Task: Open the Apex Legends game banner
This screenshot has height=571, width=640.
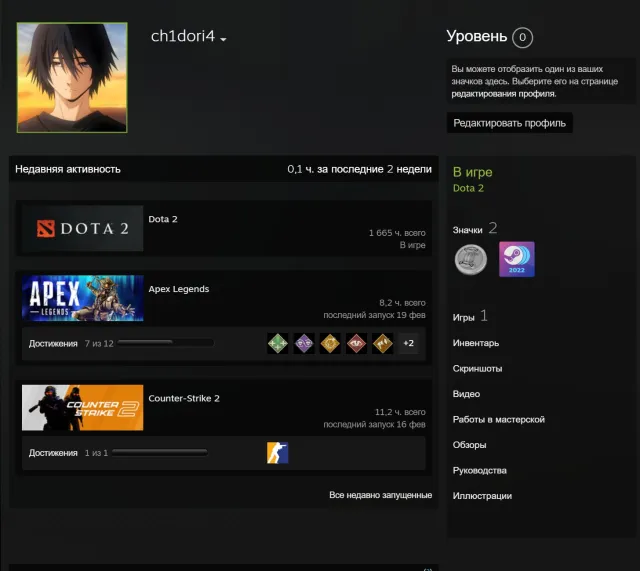Action: coord(82,298)
